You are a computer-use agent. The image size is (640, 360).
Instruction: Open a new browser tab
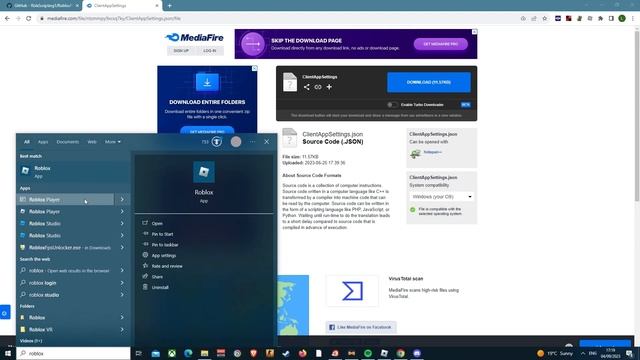[169, 6]
